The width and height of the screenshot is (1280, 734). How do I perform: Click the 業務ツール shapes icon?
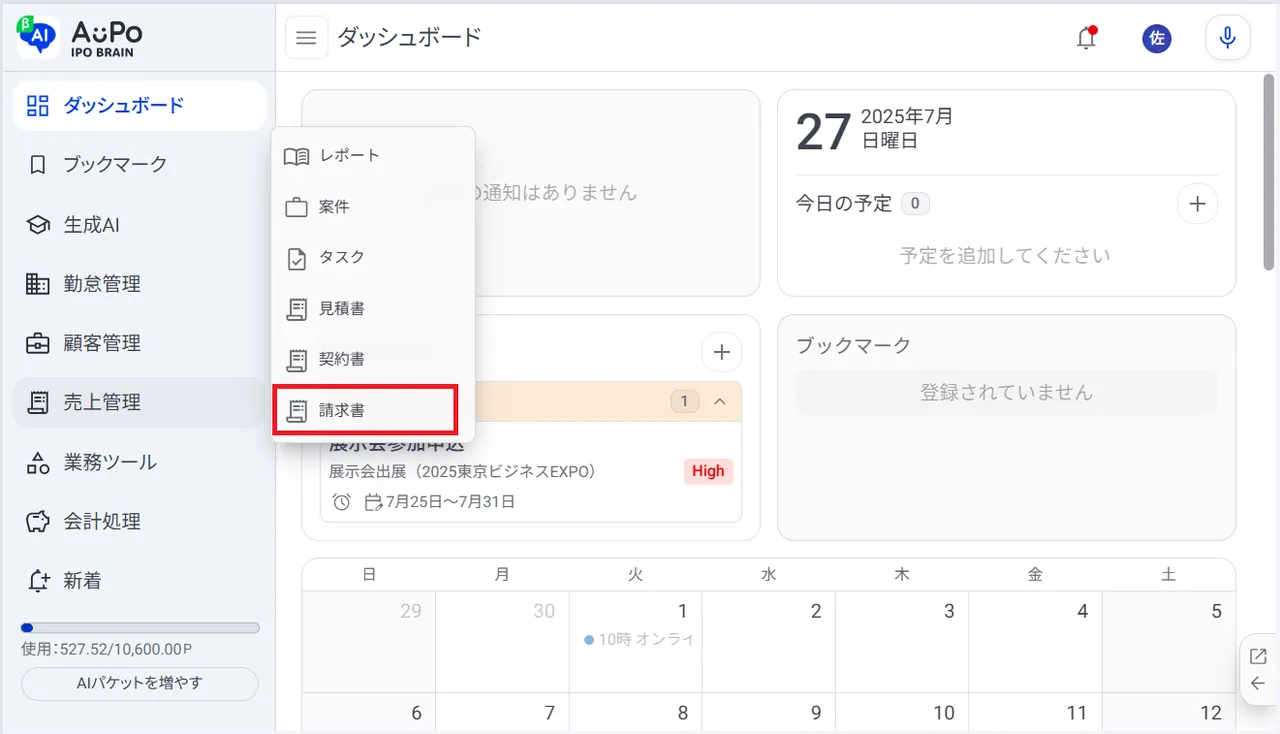coord(37,462)
